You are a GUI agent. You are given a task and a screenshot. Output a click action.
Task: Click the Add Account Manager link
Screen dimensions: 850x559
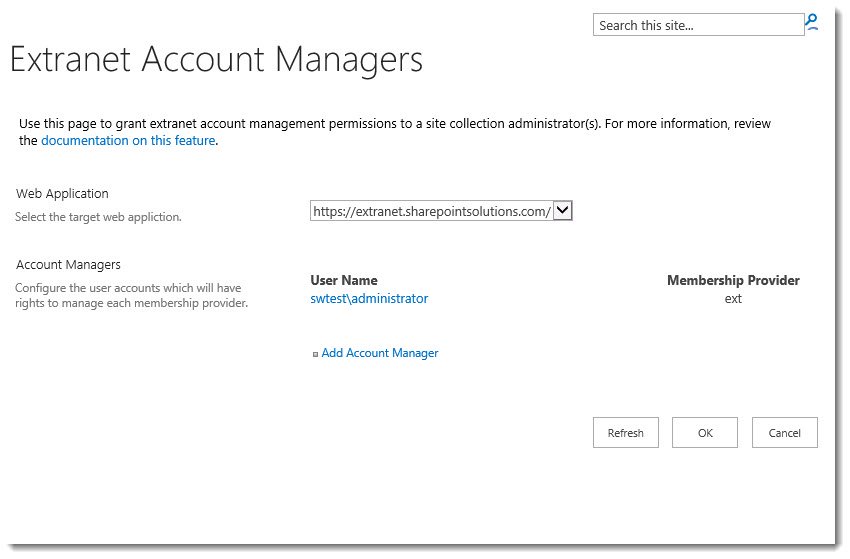point(379,353)
